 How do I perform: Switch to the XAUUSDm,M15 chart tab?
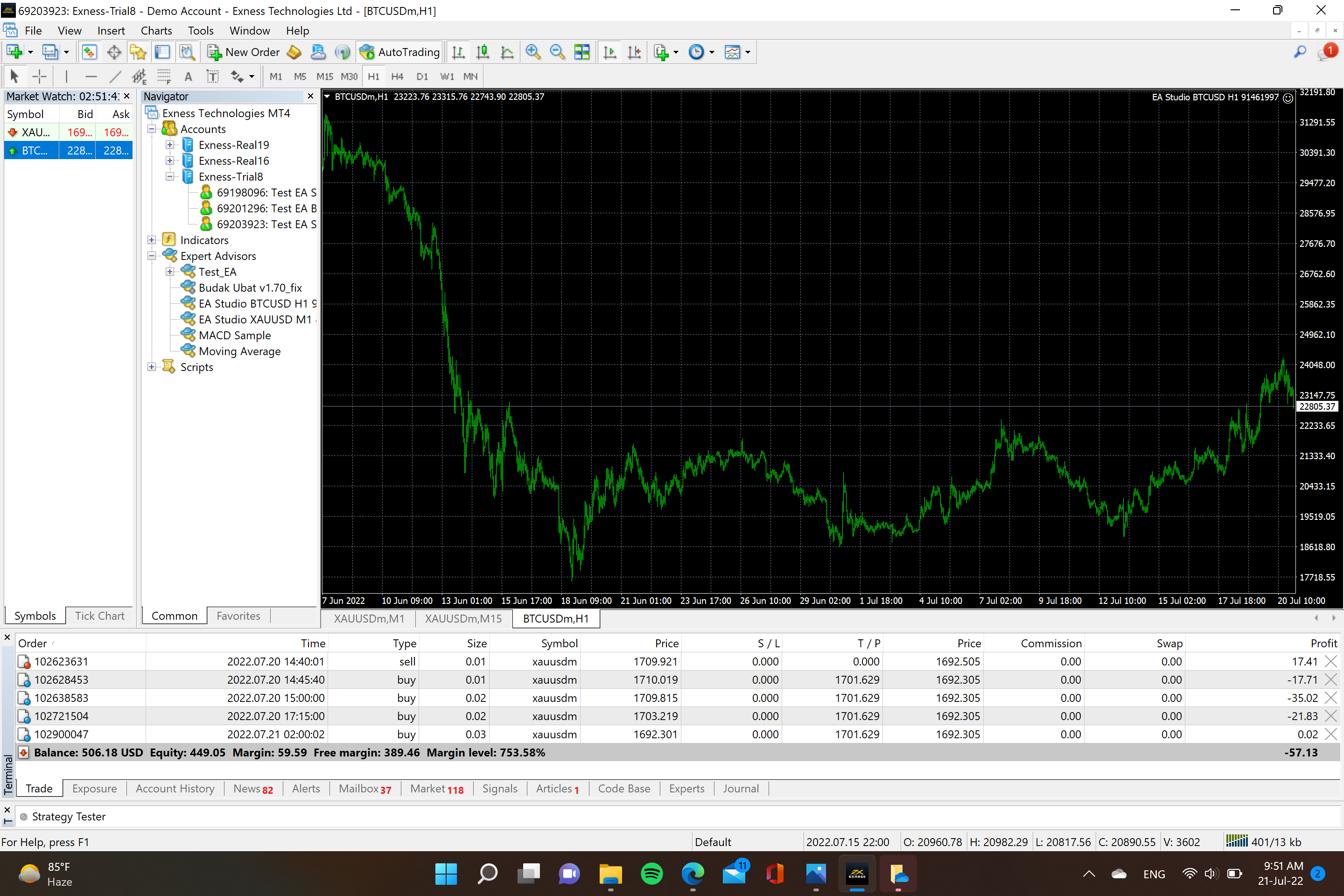[463, 618]
